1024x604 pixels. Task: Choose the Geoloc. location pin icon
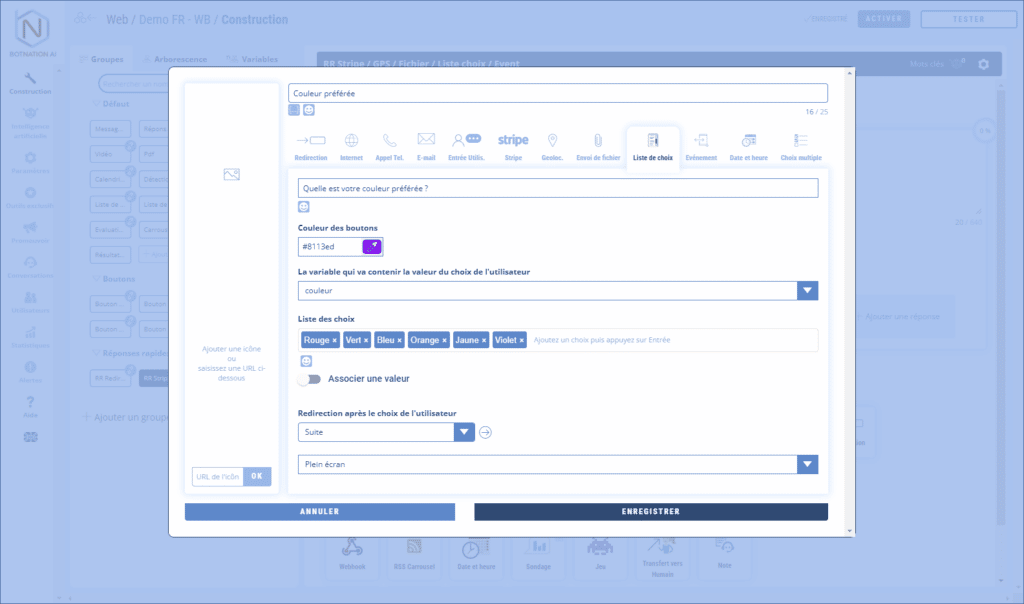552,141
